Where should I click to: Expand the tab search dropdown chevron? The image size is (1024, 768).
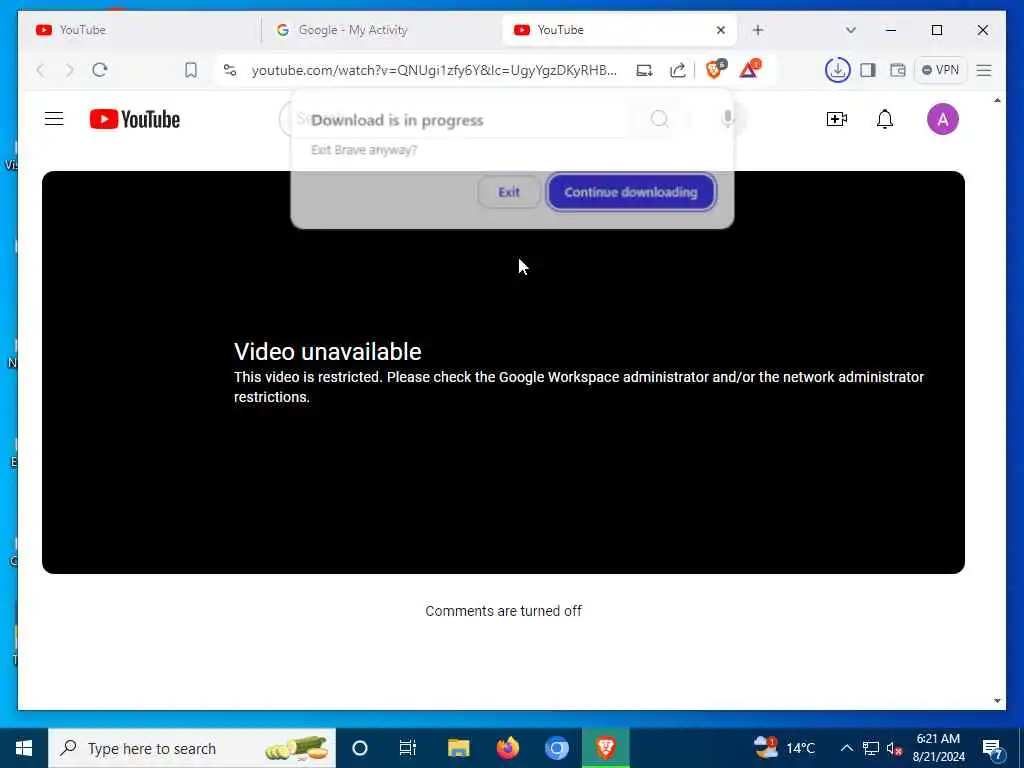[x=850, y=30]
